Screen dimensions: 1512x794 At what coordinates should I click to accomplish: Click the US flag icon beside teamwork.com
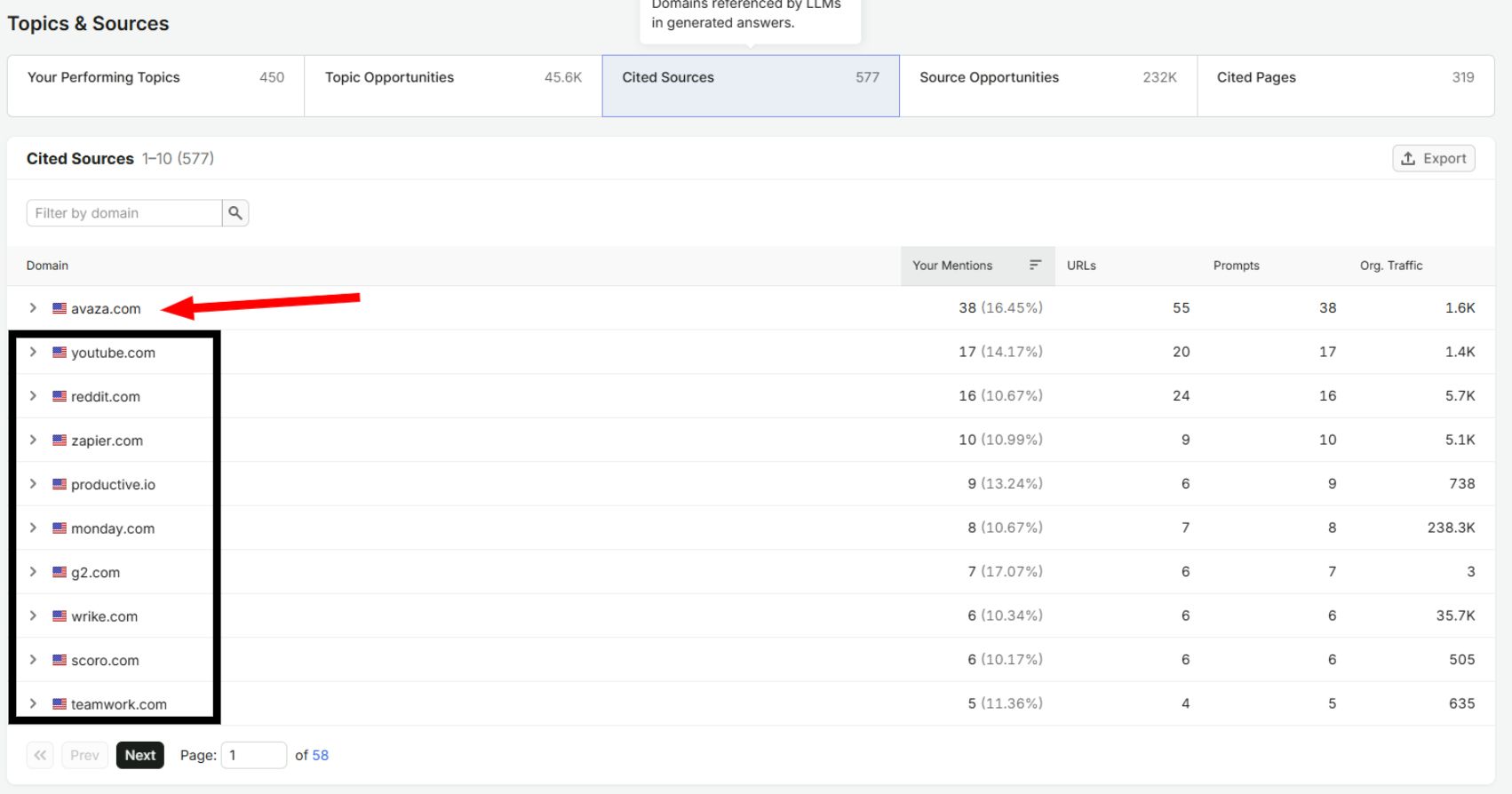click(x=60, y=704)
